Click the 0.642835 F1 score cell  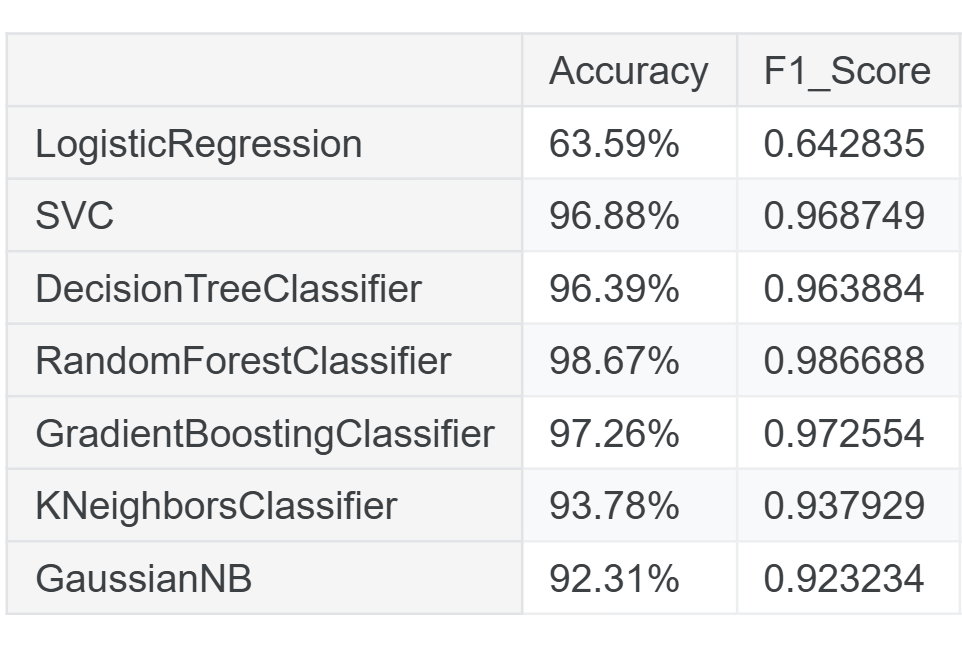pyautogui.click(x=849, y=143)
